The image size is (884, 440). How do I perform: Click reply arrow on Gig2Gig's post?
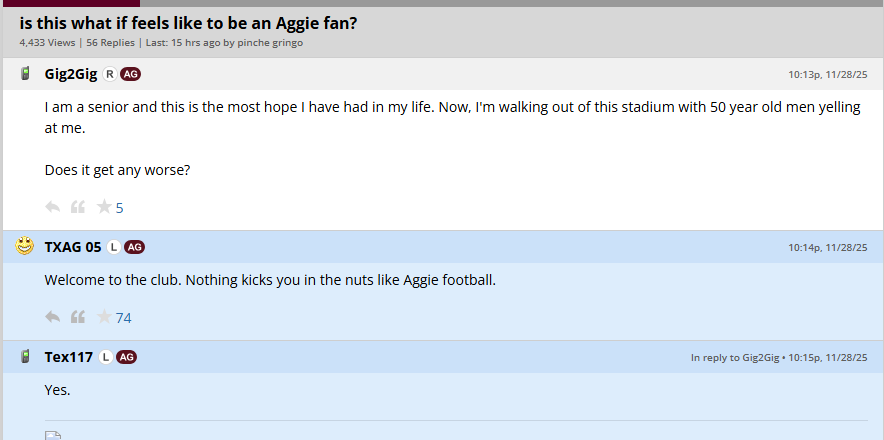click(53, 207)
